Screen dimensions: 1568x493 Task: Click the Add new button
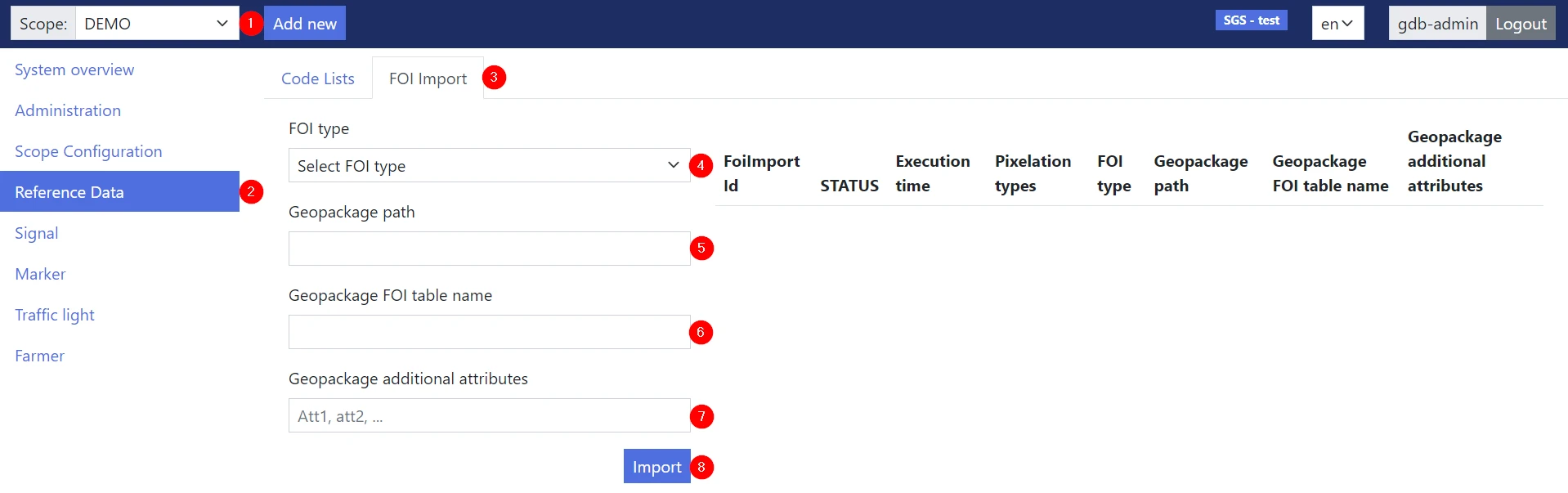(x=304, y=24)
